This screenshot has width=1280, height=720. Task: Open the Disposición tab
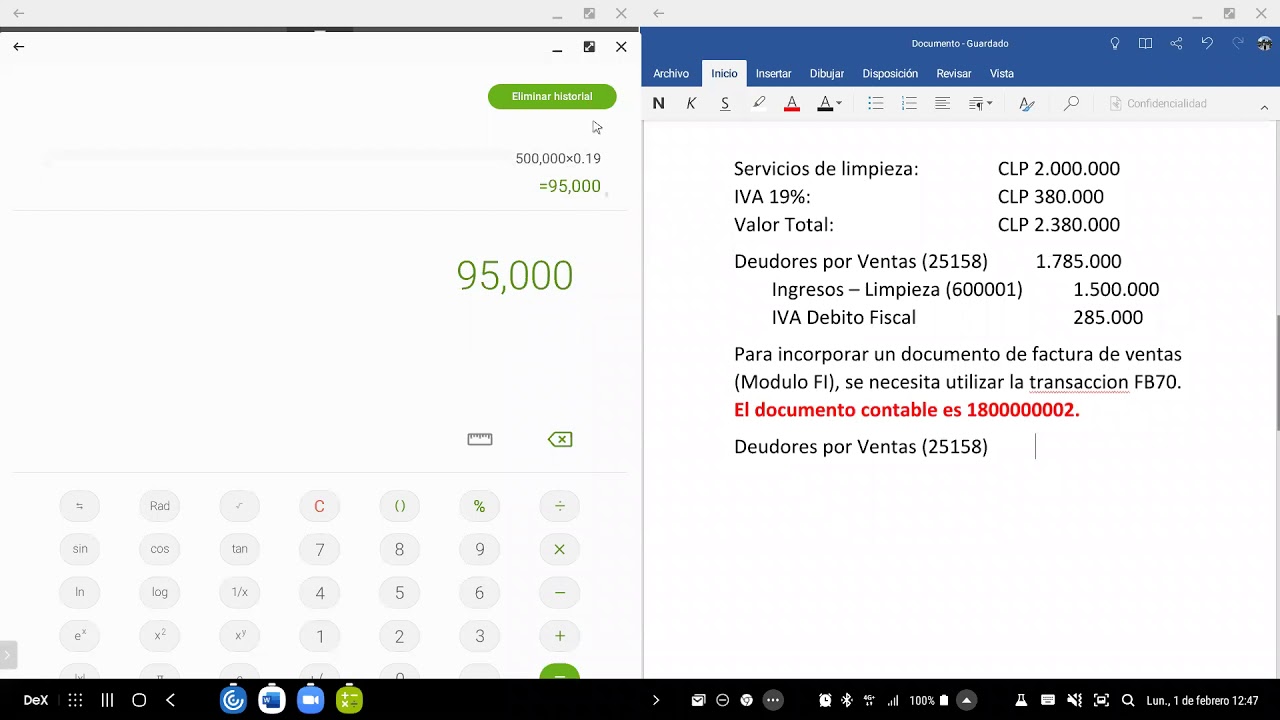(x=890, y=73)
